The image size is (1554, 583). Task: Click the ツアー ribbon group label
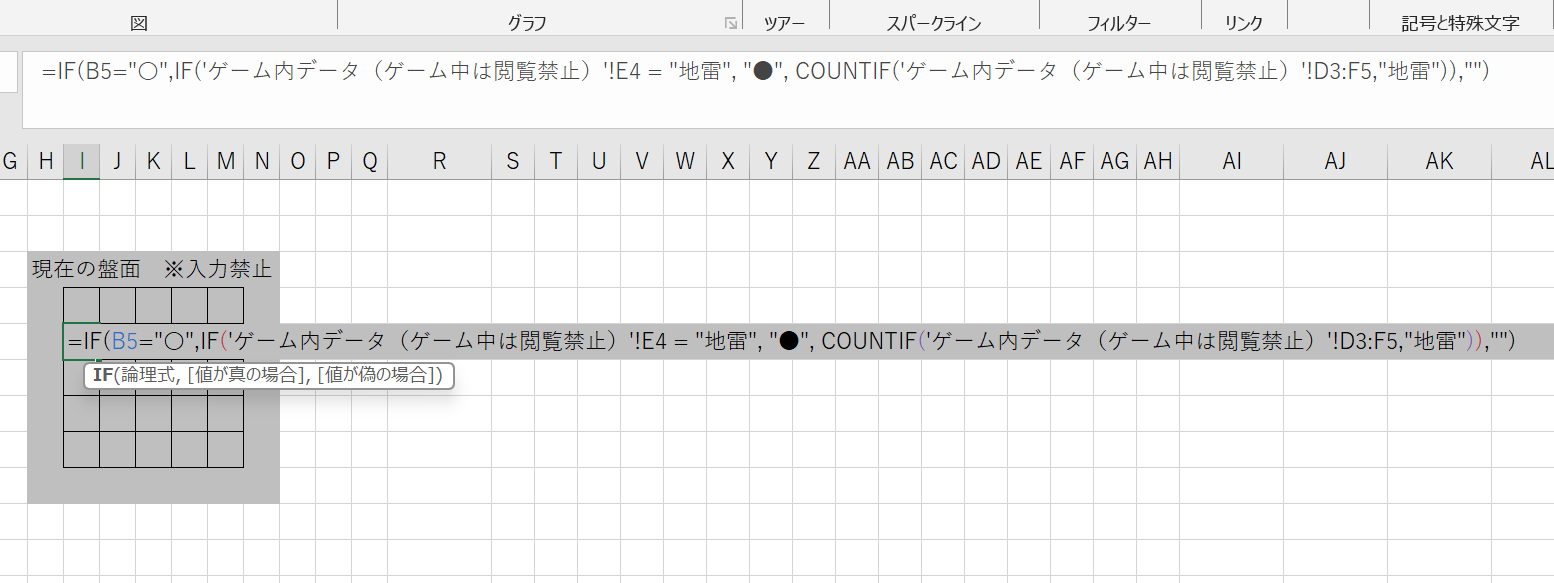(784, 23)
